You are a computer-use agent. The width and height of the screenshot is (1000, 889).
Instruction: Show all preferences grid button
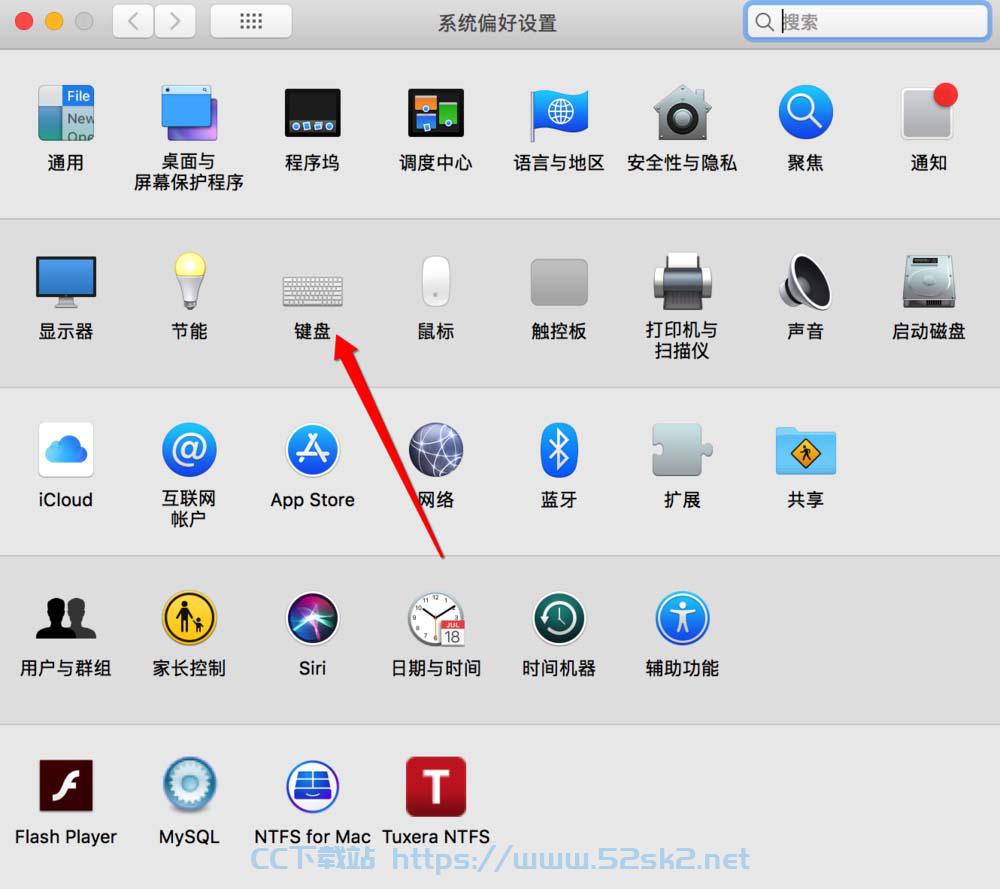(x=251, y=22)
